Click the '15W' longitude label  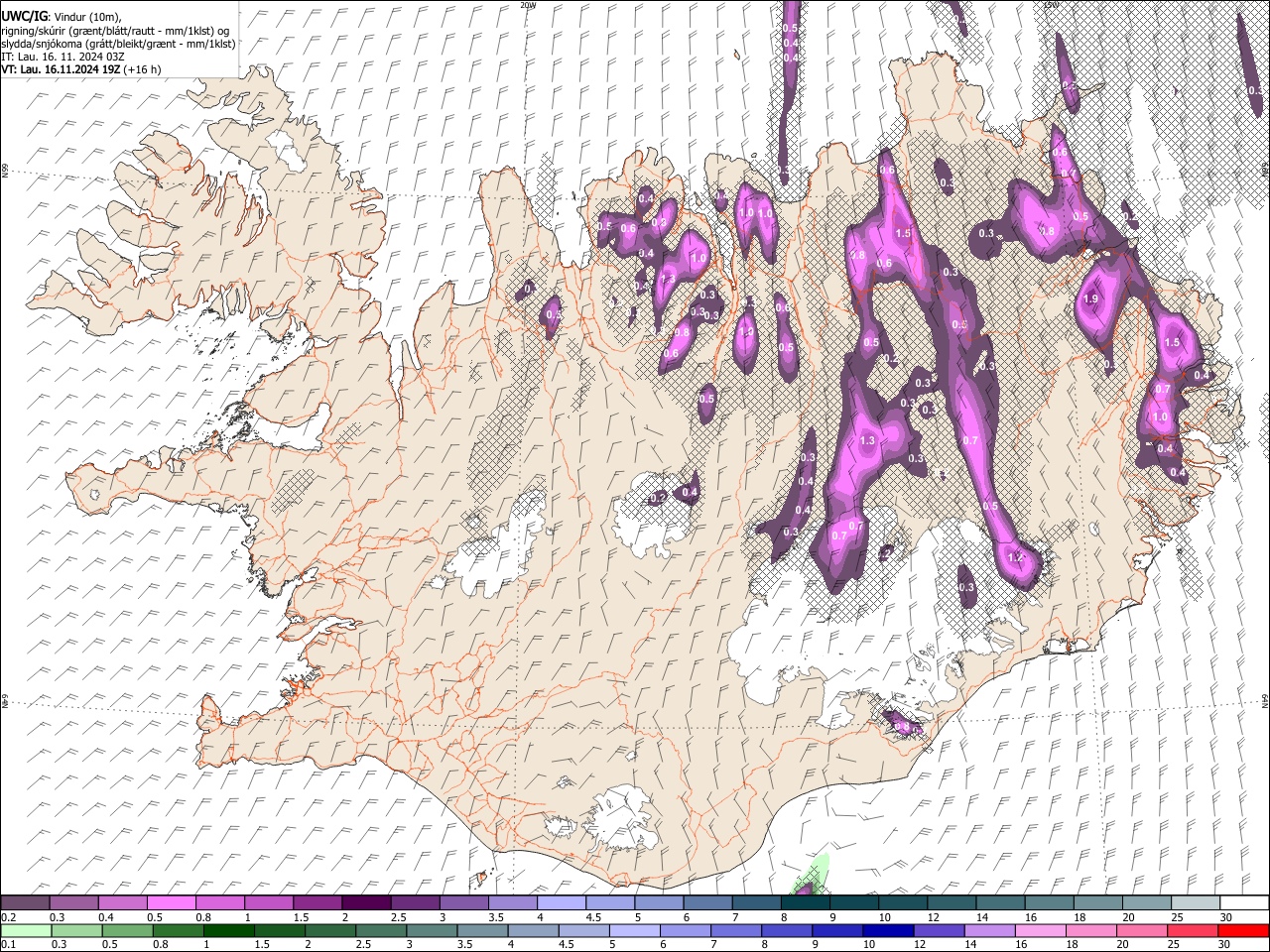(1052, 5)
